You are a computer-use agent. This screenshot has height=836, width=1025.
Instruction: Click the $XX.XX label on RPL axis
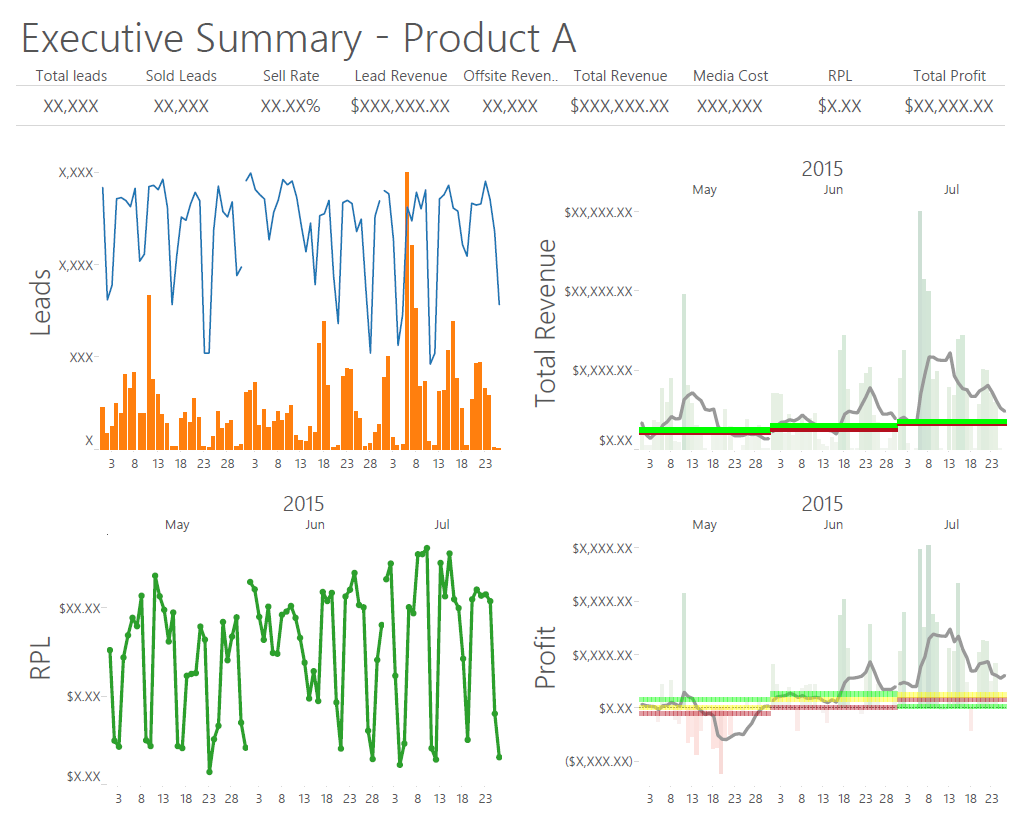click(x=80, y=609)
